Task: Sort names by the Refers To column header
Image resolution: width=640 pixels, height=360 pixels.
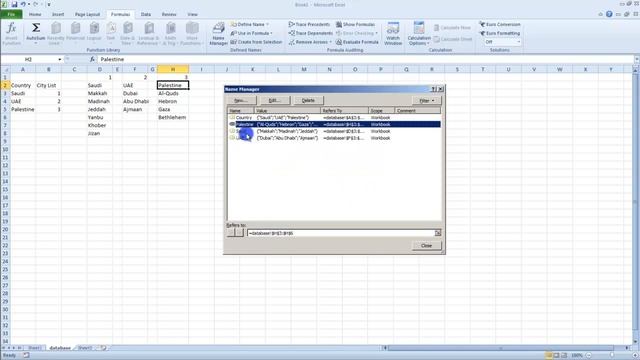Action: click(x=345, y=111)
